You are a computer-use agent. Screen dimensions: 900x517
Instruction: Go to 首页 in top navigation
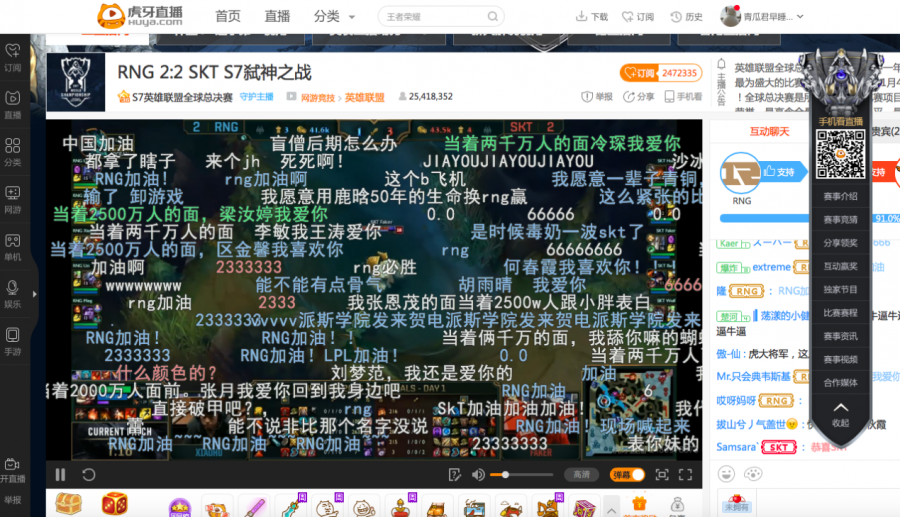click(228, 16)
